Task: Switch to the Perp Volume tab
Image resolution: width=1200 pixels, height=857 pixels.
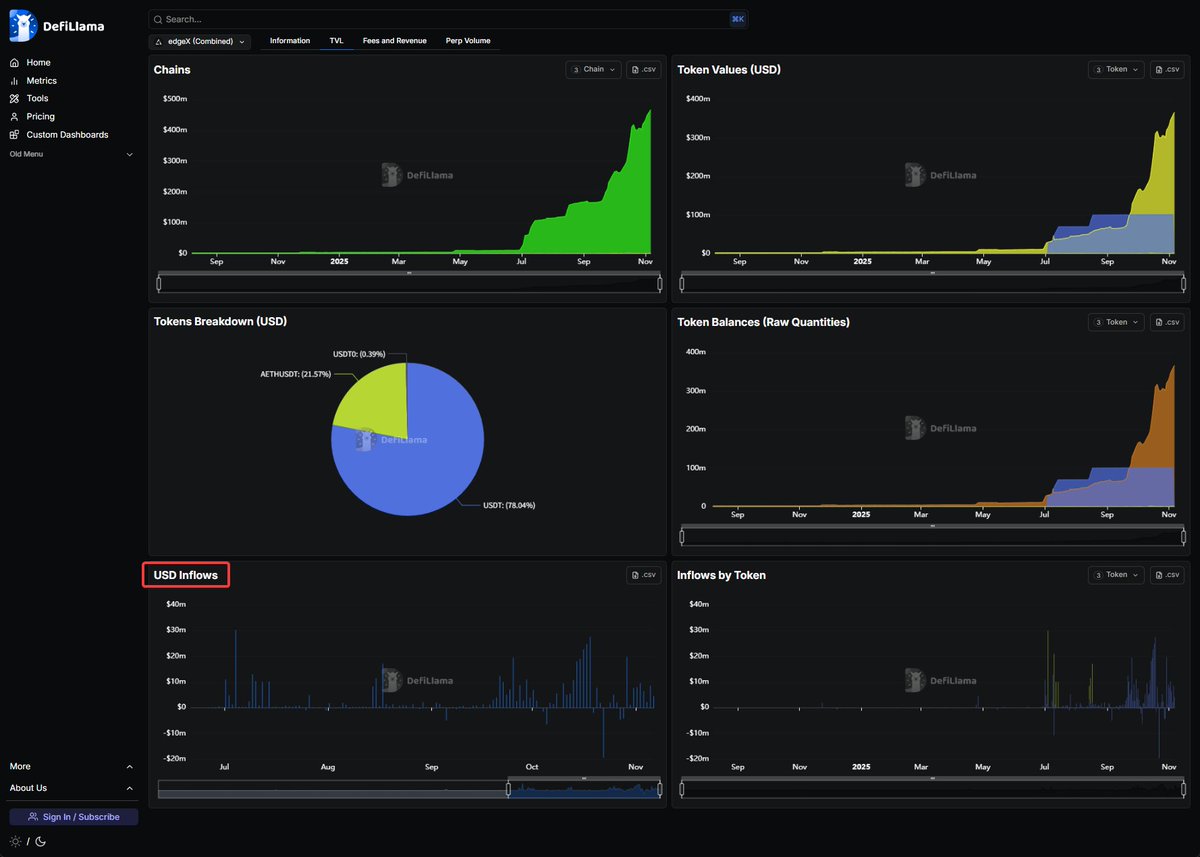Action: coord(468,41)
